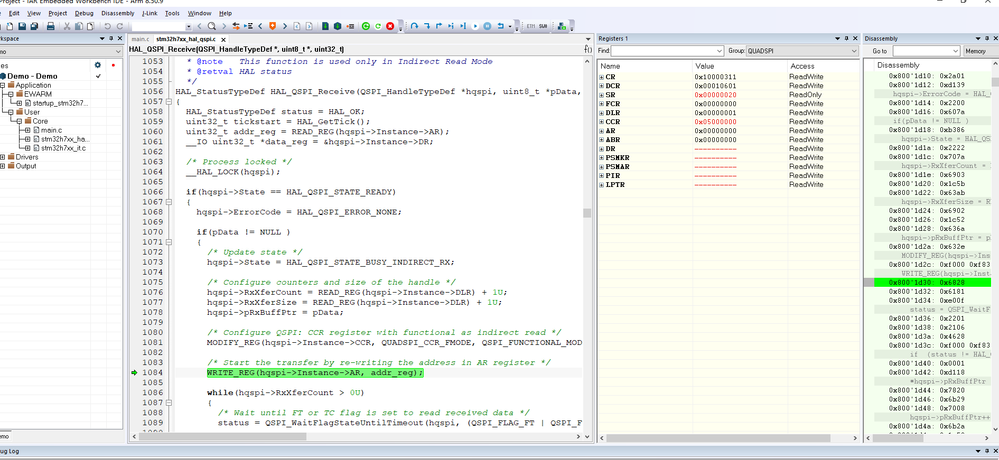This screenshot has height=460, width=999.
Task: Click the Go to field in Disassembly
Action: (x=926, y=51)
